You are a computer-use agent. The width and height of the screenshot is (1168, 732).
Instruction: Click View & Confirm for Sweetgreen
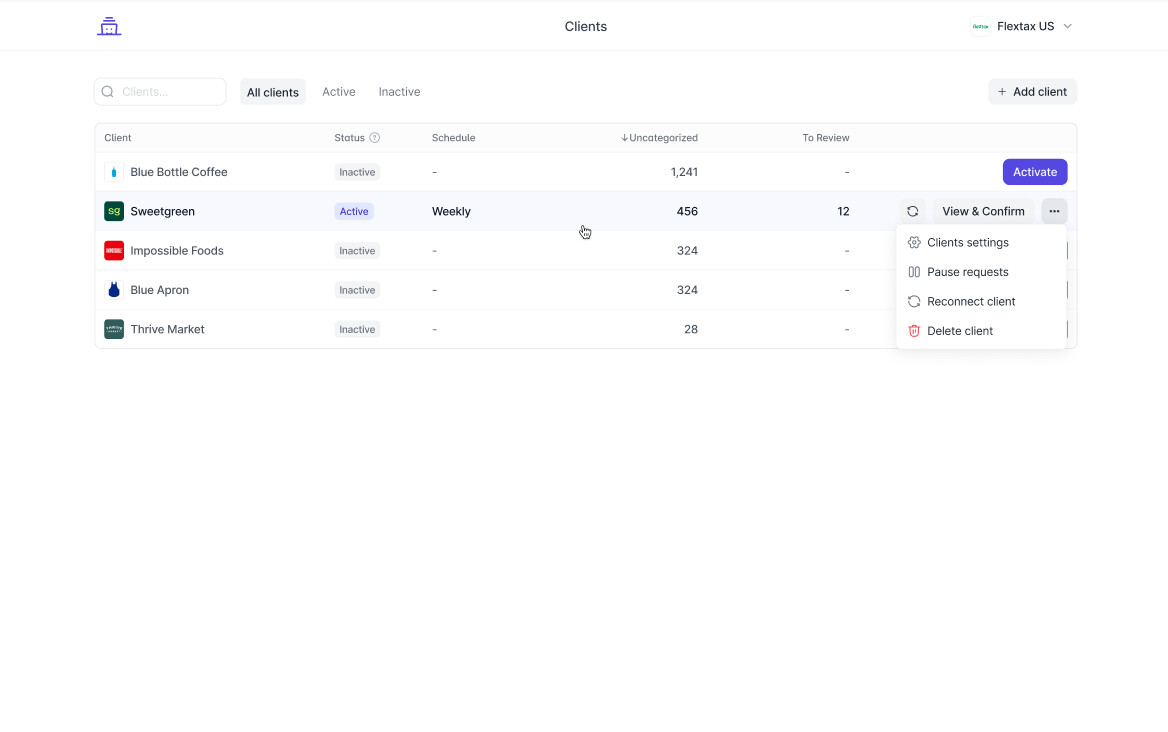coord(983,211)
